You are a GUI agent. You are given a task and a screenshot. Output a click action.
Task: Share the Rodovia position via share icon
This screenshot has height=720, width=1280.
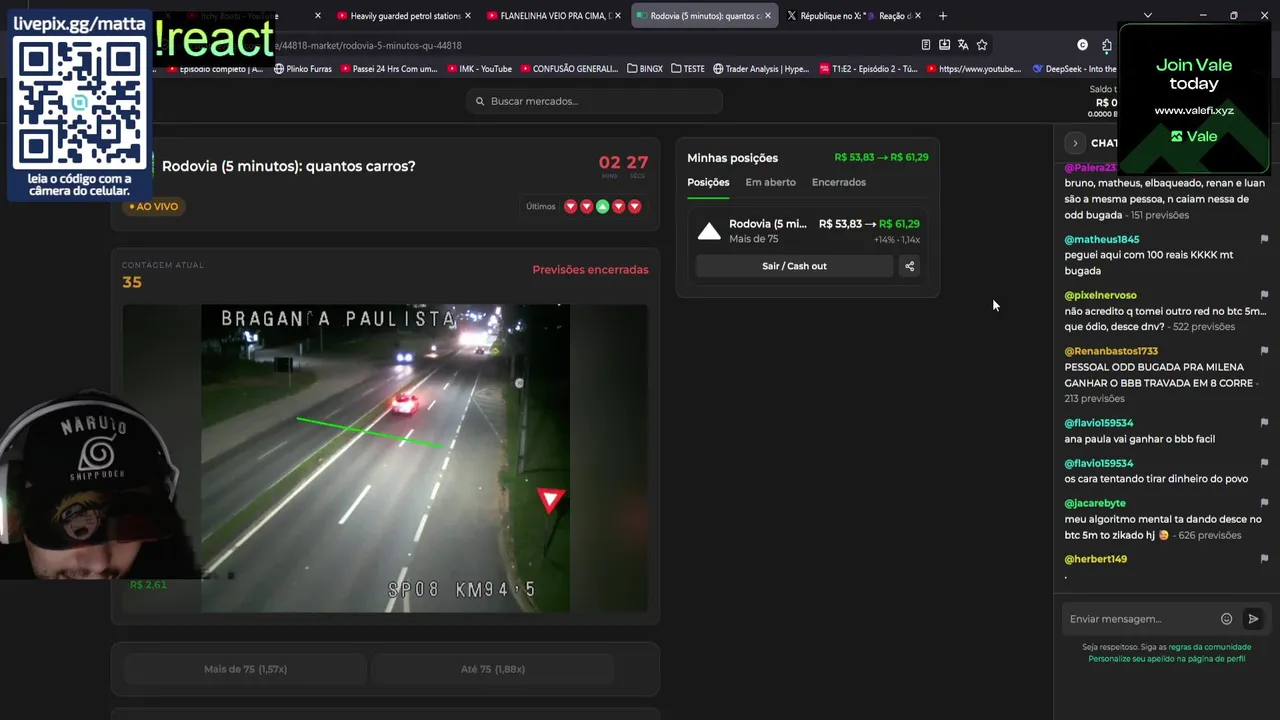[909, 266]
